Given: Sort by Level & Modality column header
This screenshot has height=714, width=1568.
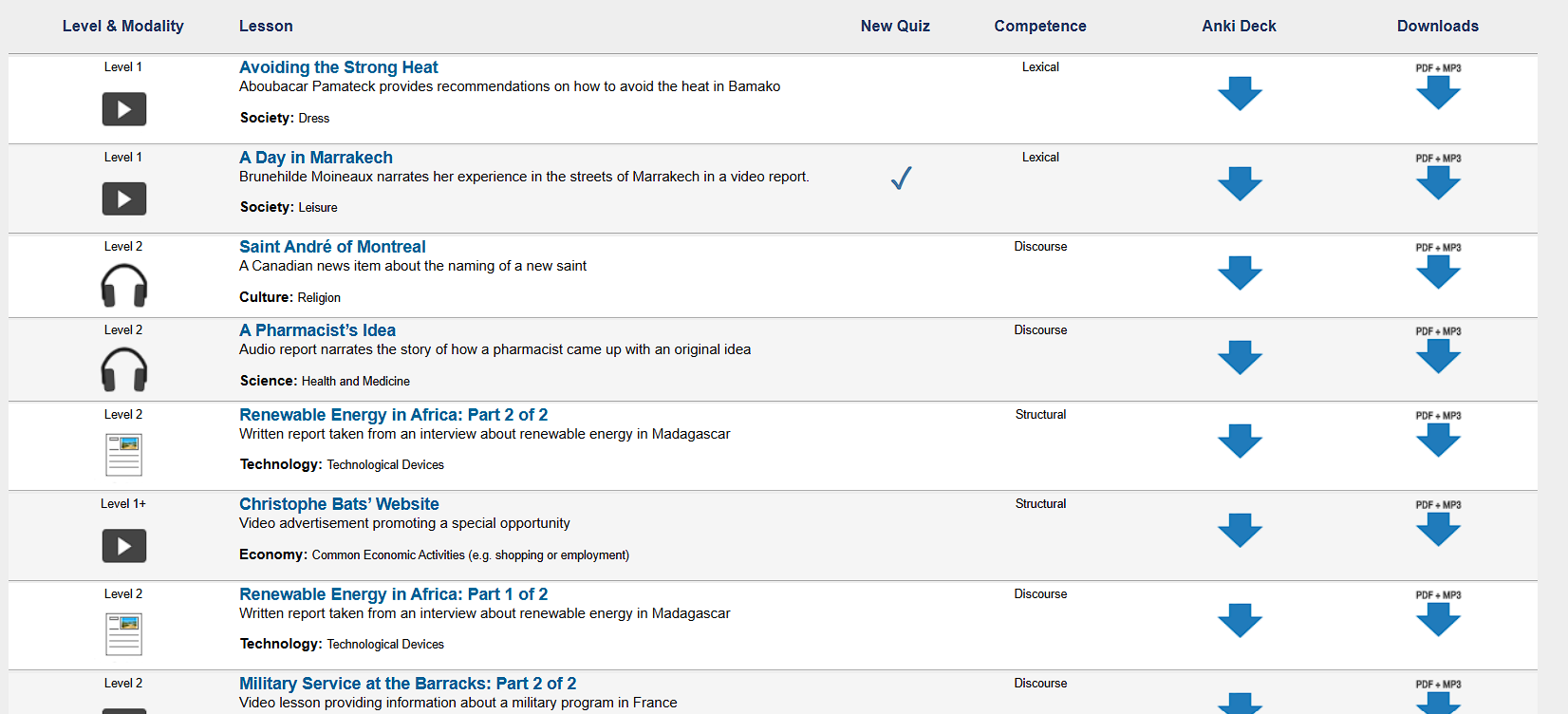Looking at the screenshot, I should (123, 27).
